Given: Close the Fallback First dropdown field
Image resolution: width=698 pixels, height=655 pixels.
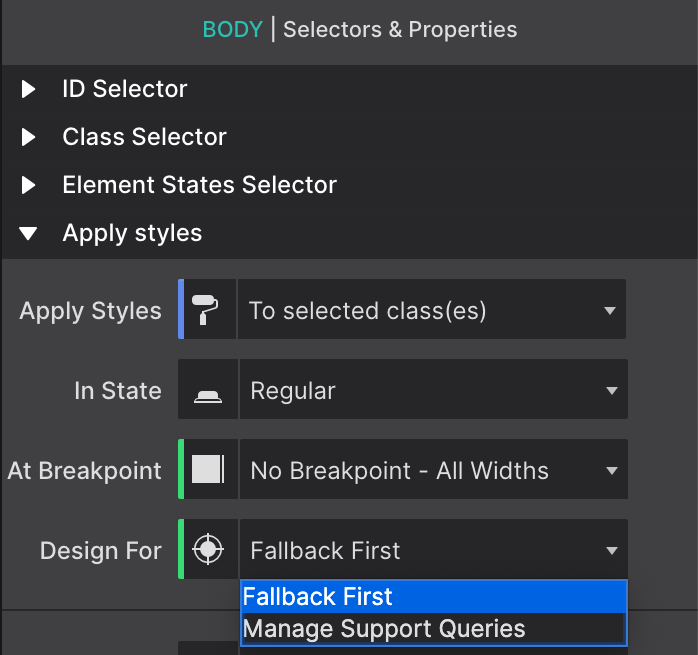Looking at the screenshot, I should point(434,549).
